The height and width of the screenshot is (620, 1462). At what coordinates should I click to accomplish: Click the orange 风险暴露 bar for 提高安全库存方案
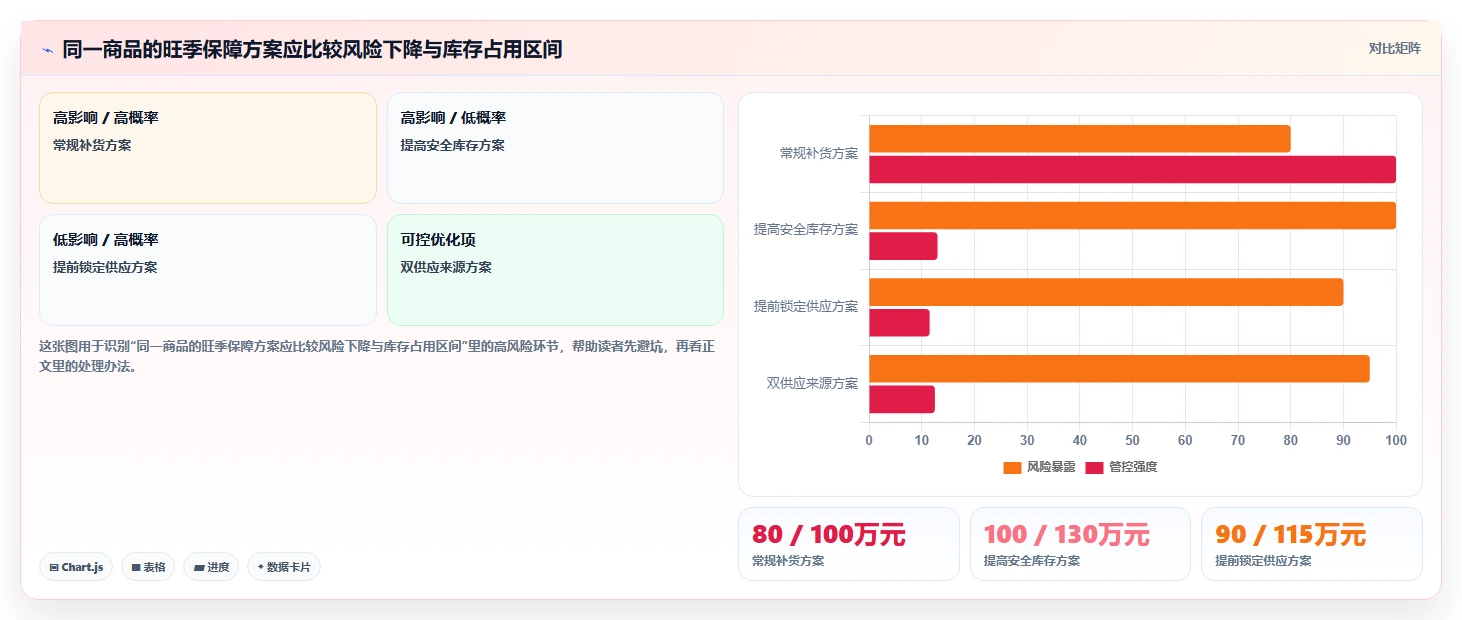coord(1132,215)
